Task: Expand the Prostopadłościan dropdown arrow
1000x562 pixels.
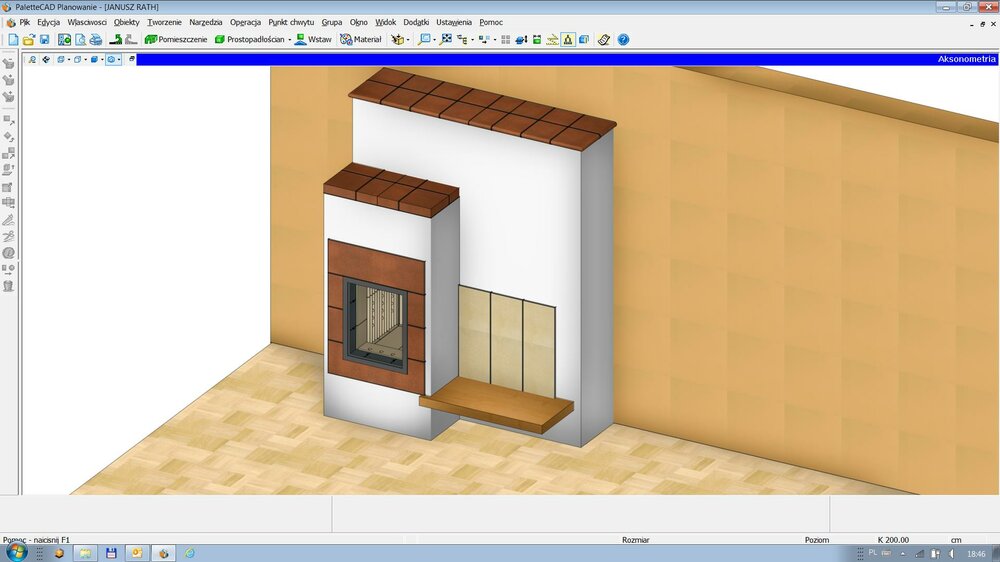Action: (x=289, y=40)
